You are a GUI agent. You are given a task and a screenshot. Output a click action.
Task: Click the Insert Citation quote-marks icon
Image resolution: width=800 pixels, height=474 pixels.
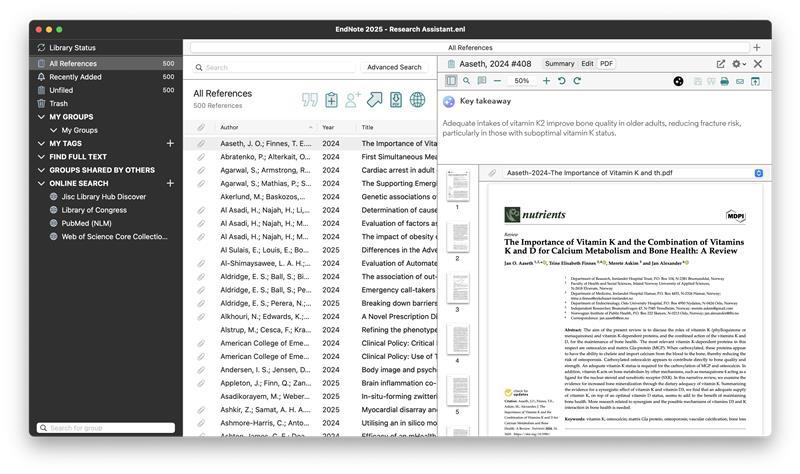[310, 99]
